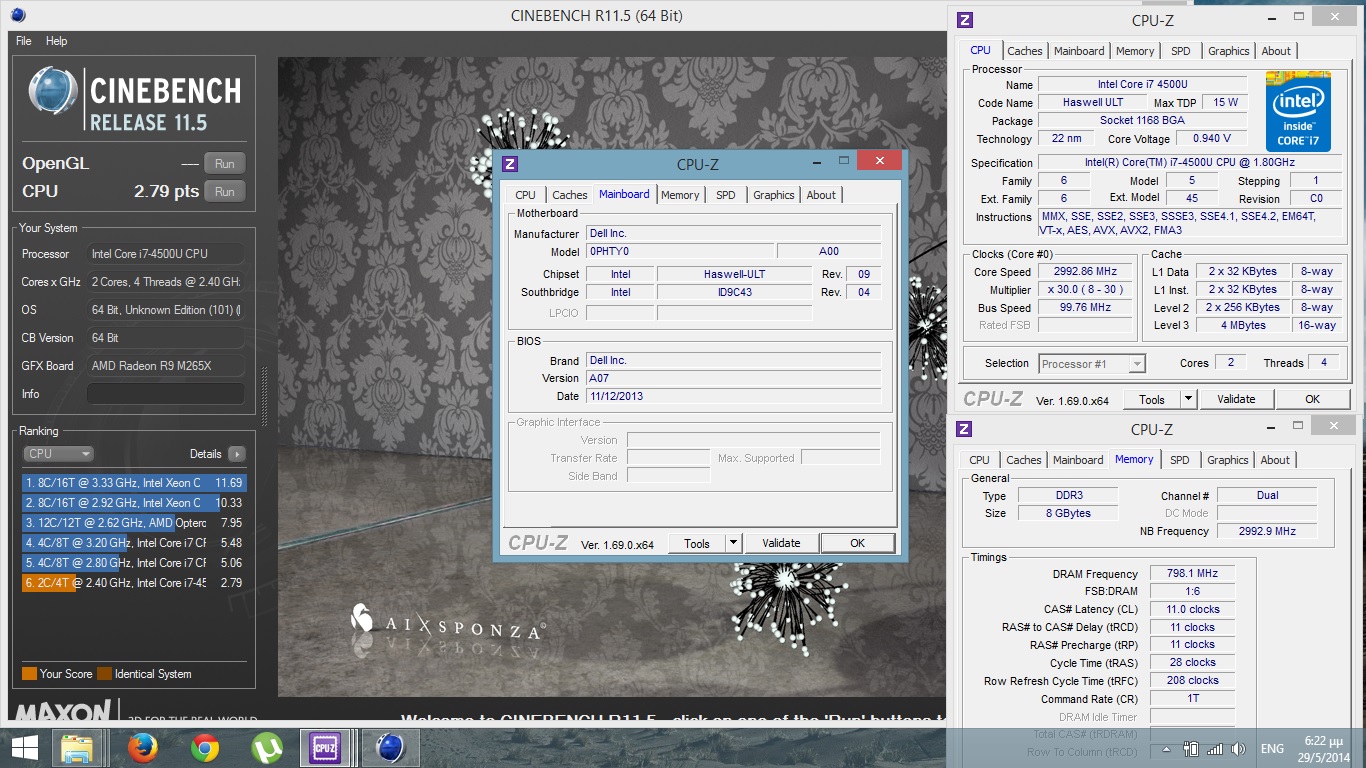Open CPU tab in the bottom-right CPU-Z Memory window

coord(979,460)
